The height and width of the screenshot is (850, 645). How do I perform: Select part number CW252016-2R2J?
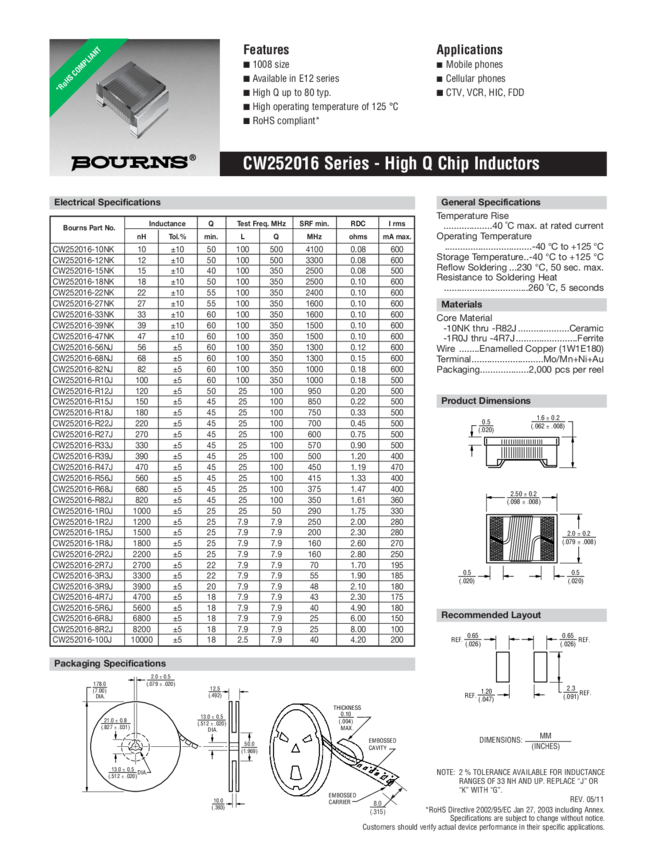(83, 554)
